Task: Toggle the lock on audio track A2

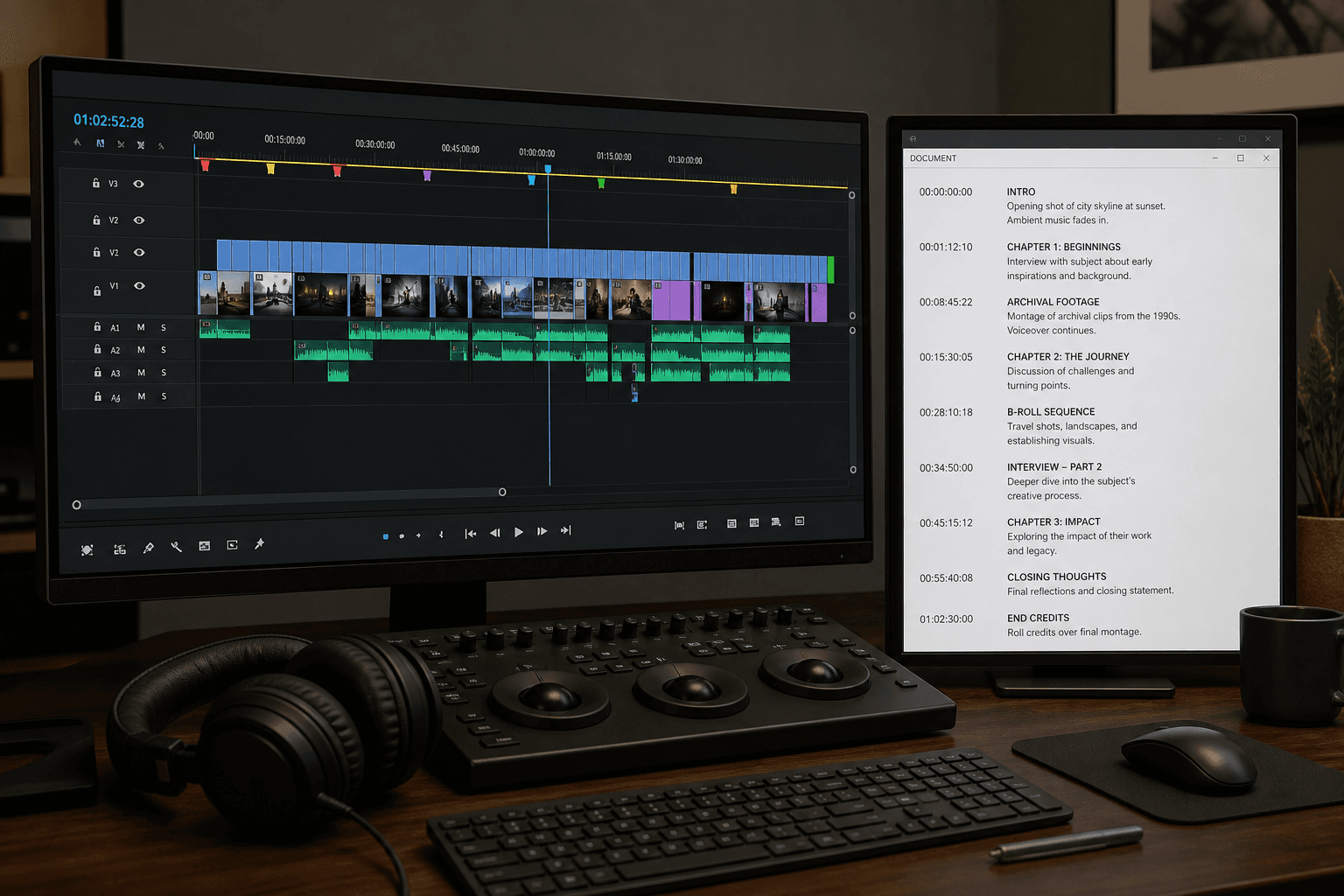Action: coord(97,349)
